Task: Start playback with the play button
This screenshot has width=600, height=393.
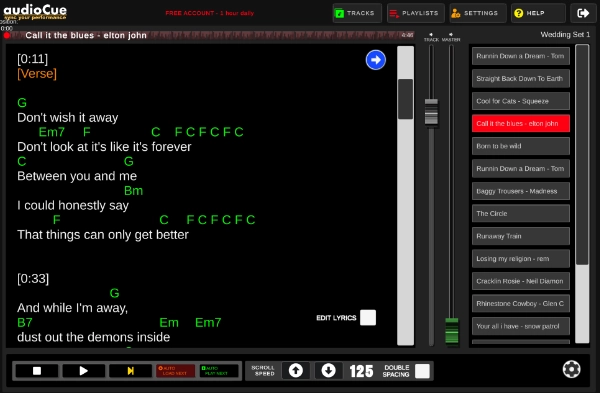Action: [x=83, y=371]
